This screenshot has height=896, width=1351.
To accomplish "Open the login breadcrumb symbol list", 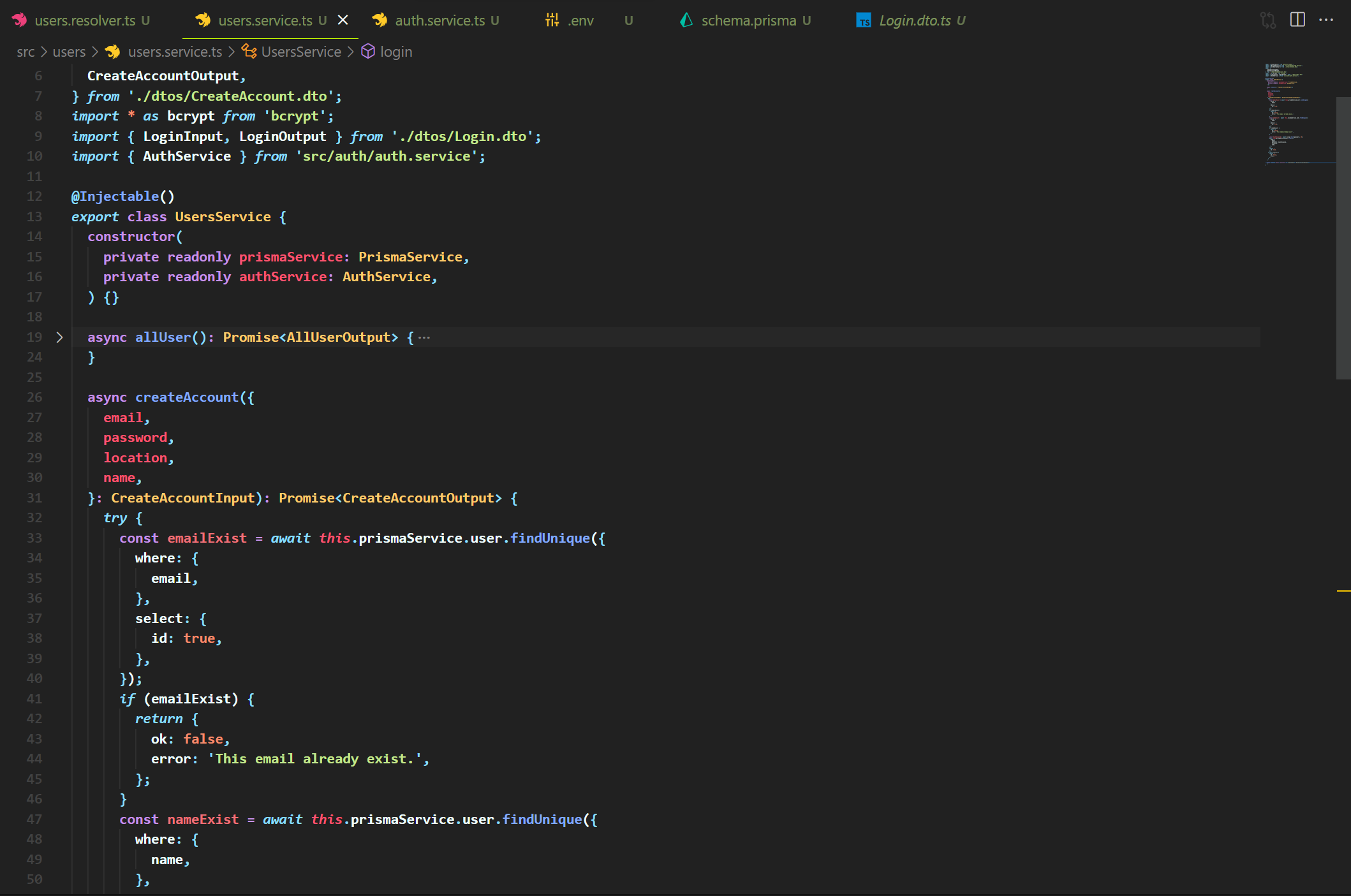I will click(396, 52).
